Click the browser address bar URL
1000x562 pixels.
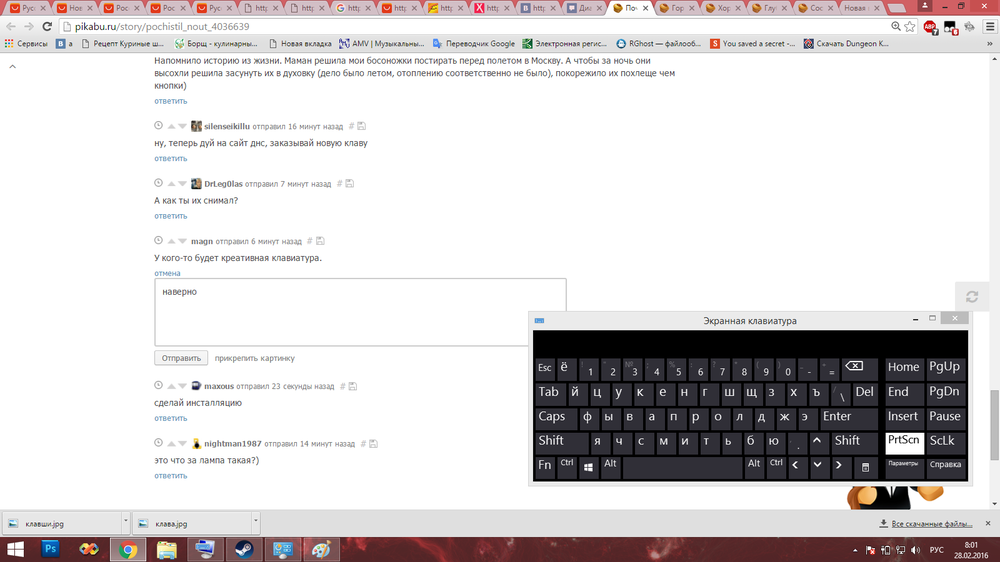tap(162, 27)
